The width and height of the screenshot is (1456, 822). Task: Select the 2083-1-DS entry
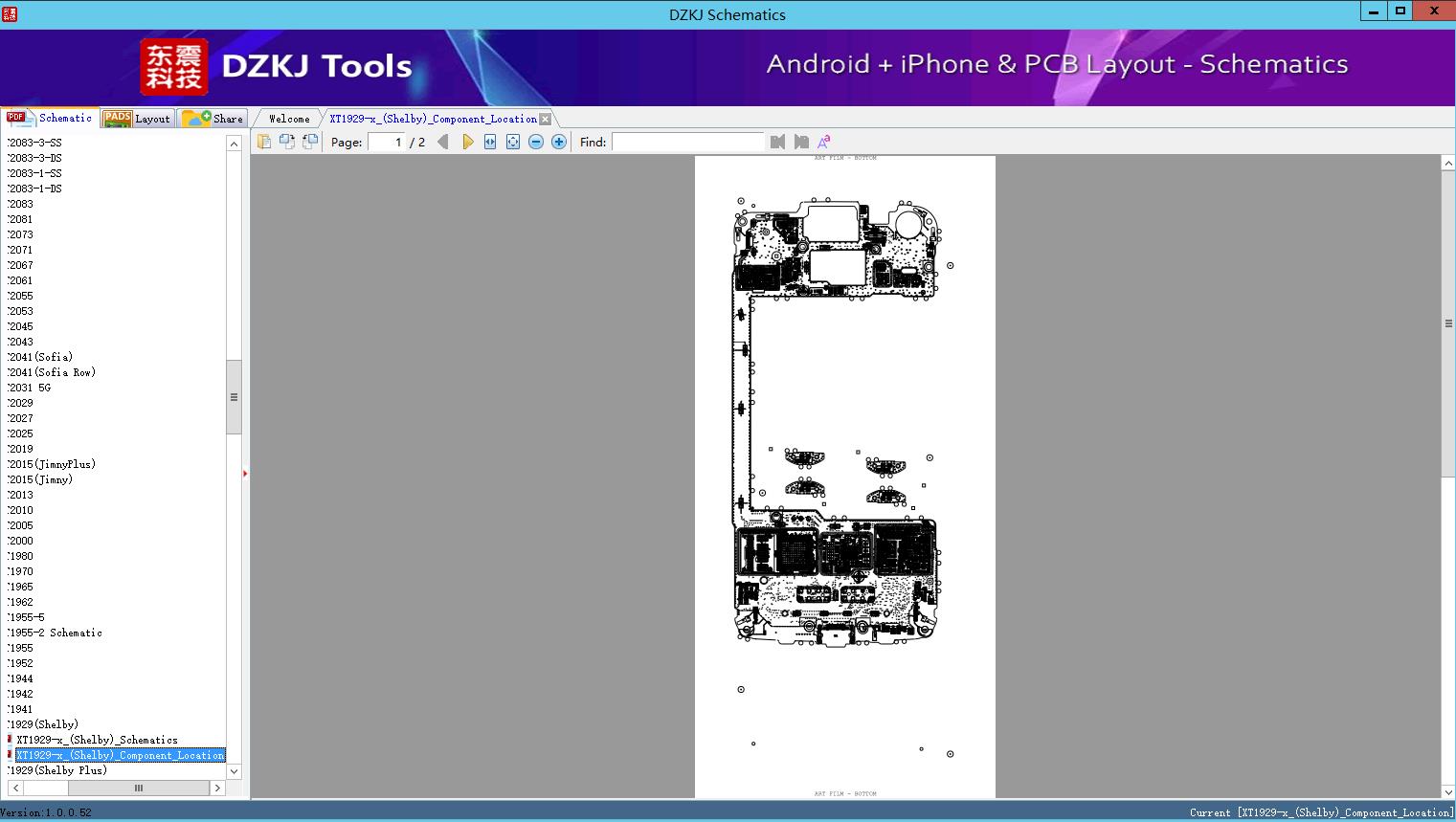34,189
